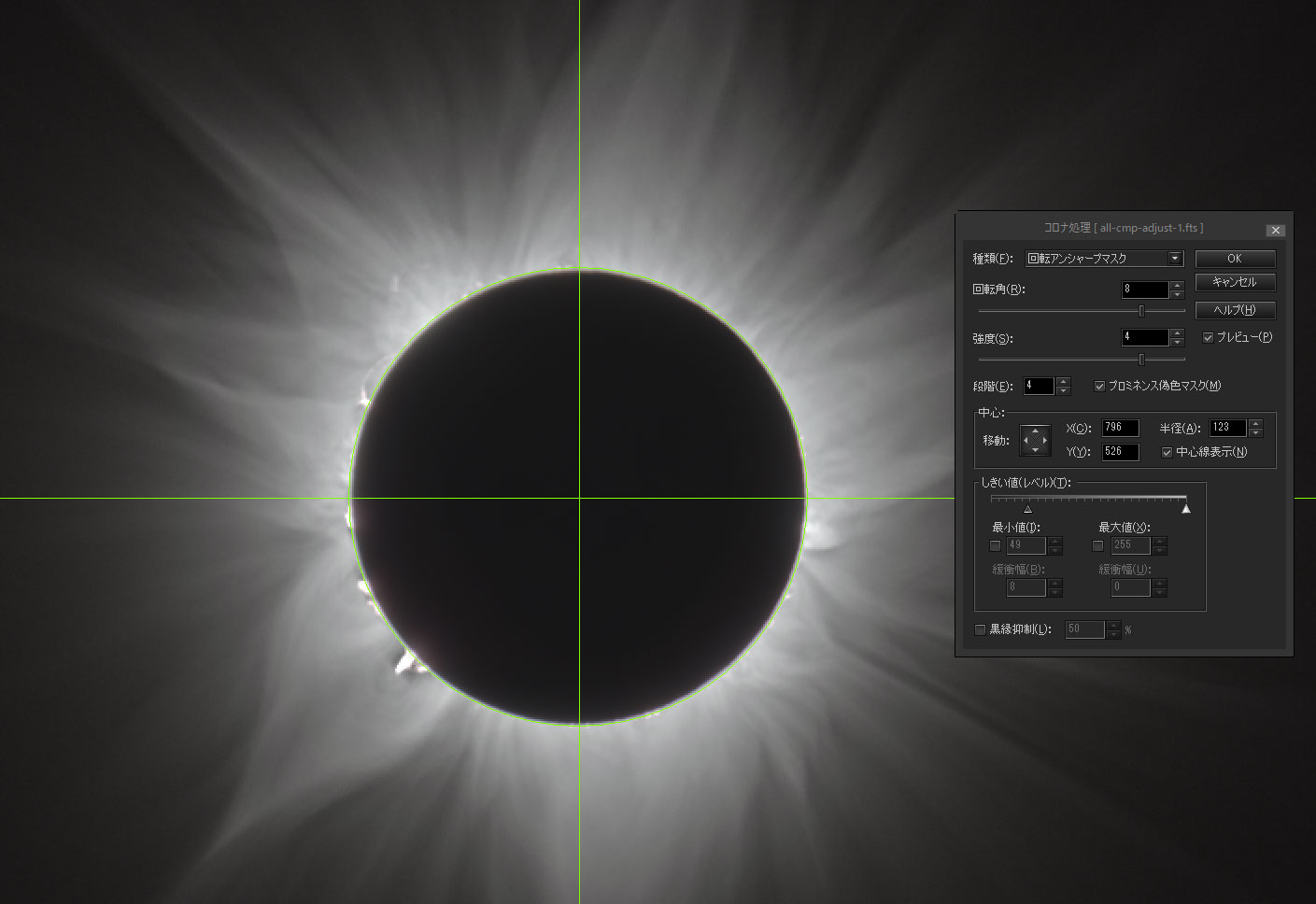1316x904 pixels.
Task: Click the upper white threshold triangle marker
Action: [1186, 509]
